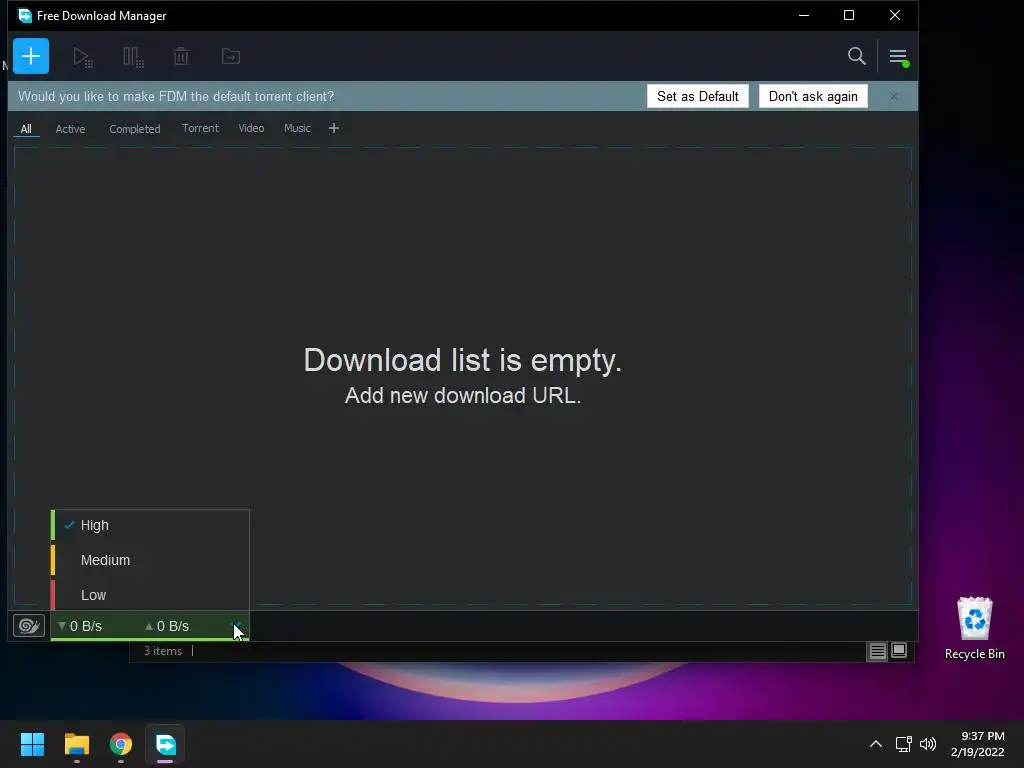Click the volume speaker tray icon
The image size is (1024, 768).
coord(927,744)
